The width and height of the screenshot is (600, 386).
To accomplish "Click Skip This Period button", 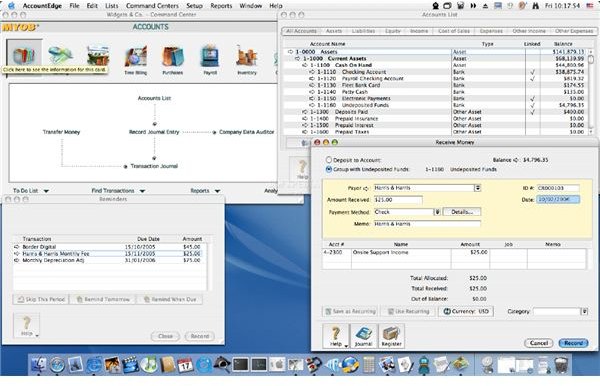I will [41, 299].
